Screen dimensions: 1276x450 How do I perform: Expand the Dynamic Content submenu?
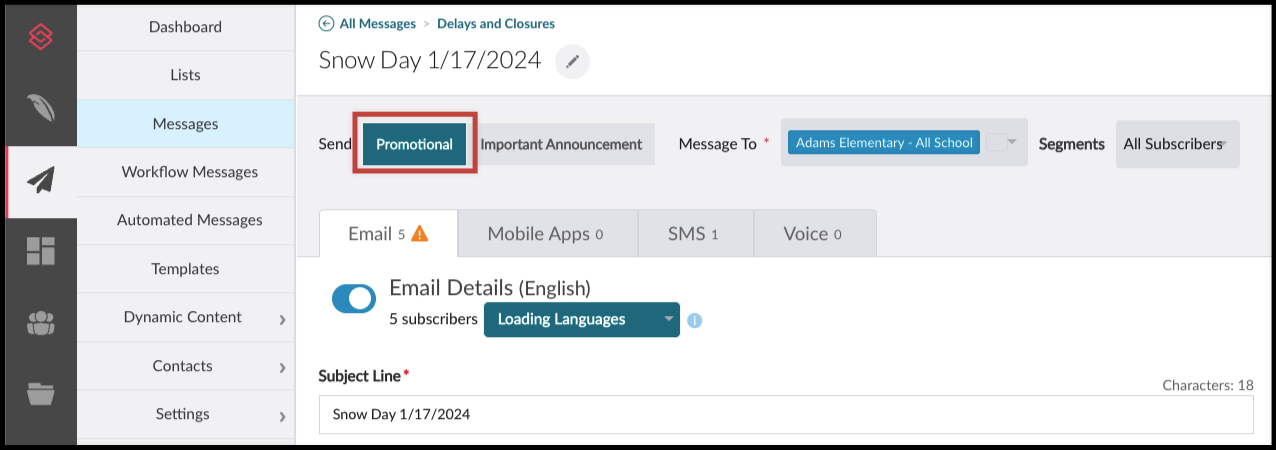(x=282, y=319)
